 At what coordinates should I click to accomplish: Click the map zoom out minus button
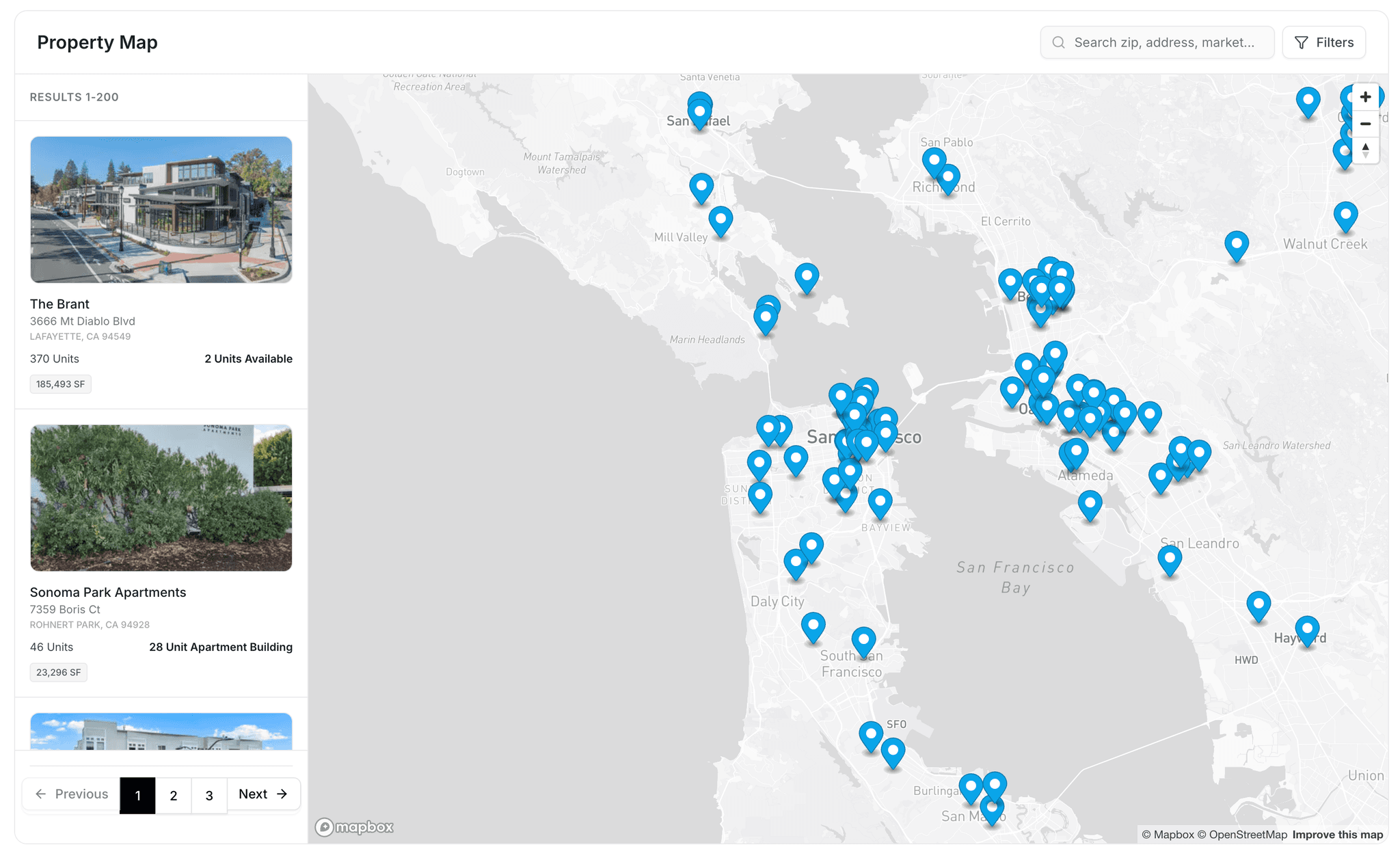(1365, 124)
